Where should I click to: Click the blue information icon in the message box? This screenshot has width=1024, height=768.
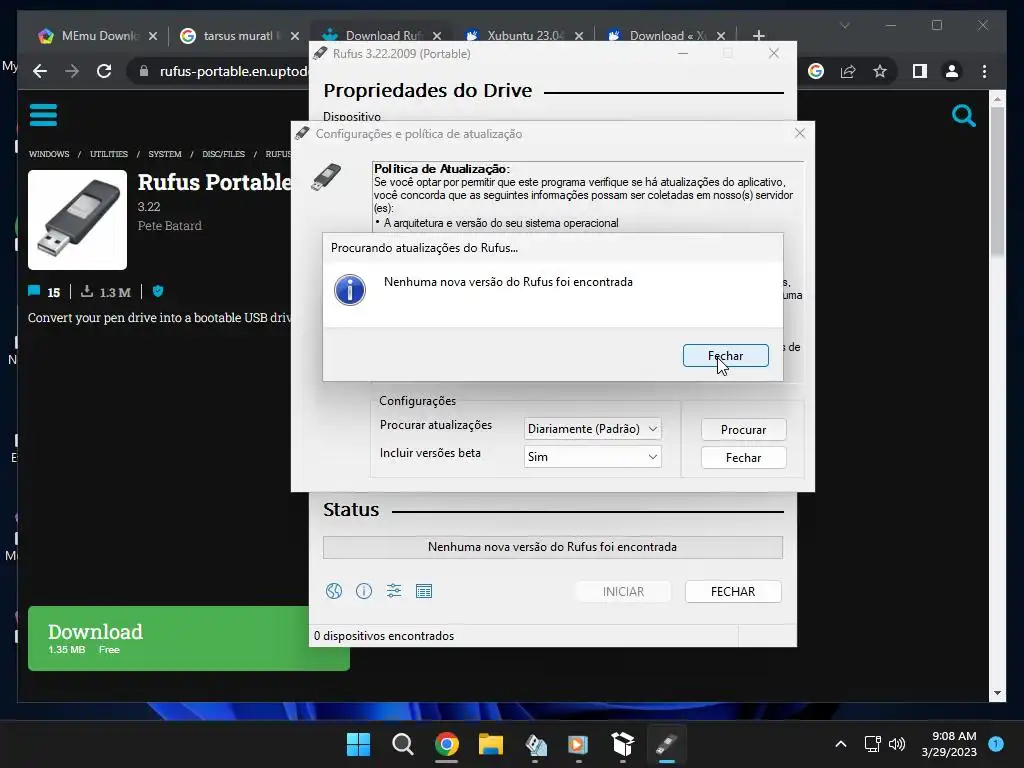pos(349,290)
